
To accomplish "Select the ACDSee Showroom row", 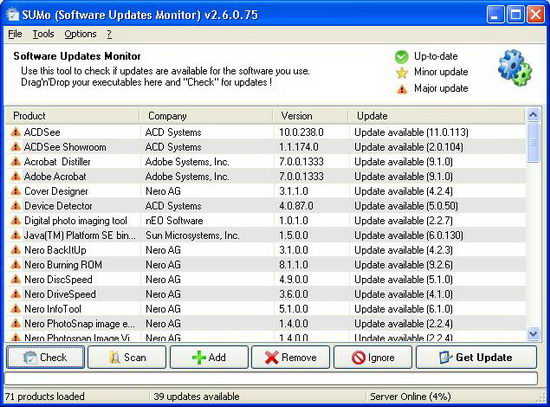I will pos(265,147).
